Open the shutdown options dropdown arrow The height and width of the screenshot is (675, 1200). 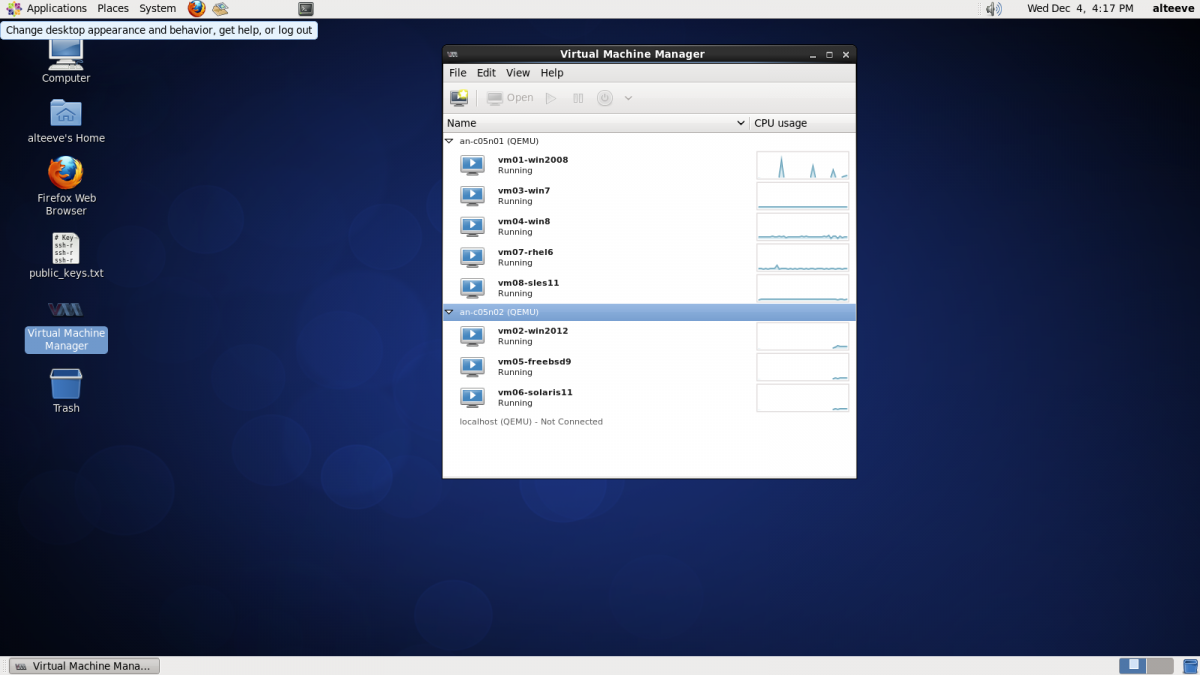point(628,98)
